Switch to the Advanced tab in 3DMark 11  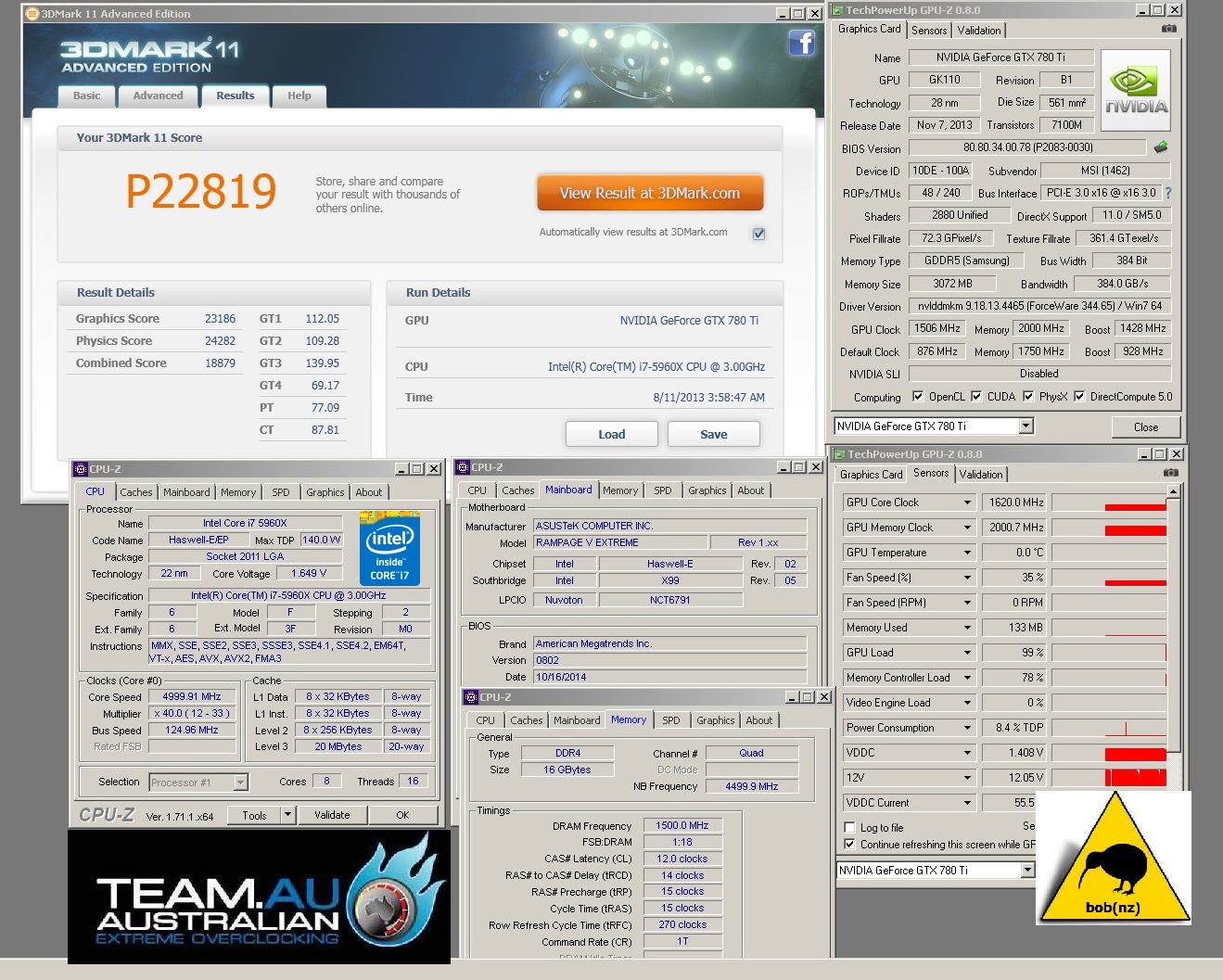(x=158, y=95)
